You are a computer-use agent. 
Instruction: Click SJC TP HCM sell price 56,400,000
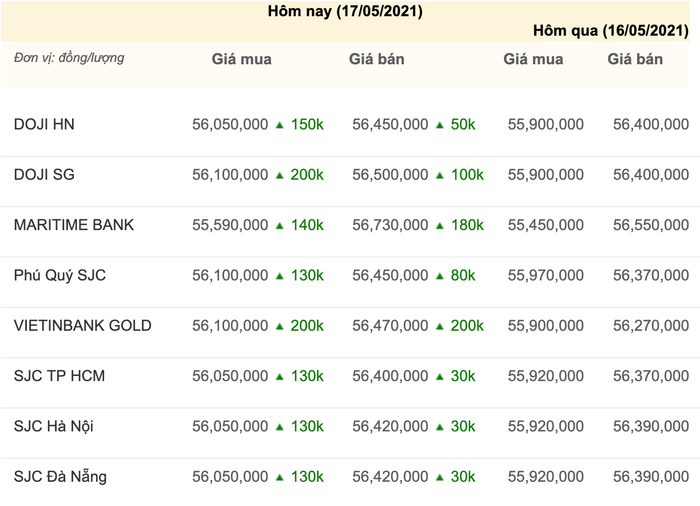pyautogui.click(x=390, y=376)
